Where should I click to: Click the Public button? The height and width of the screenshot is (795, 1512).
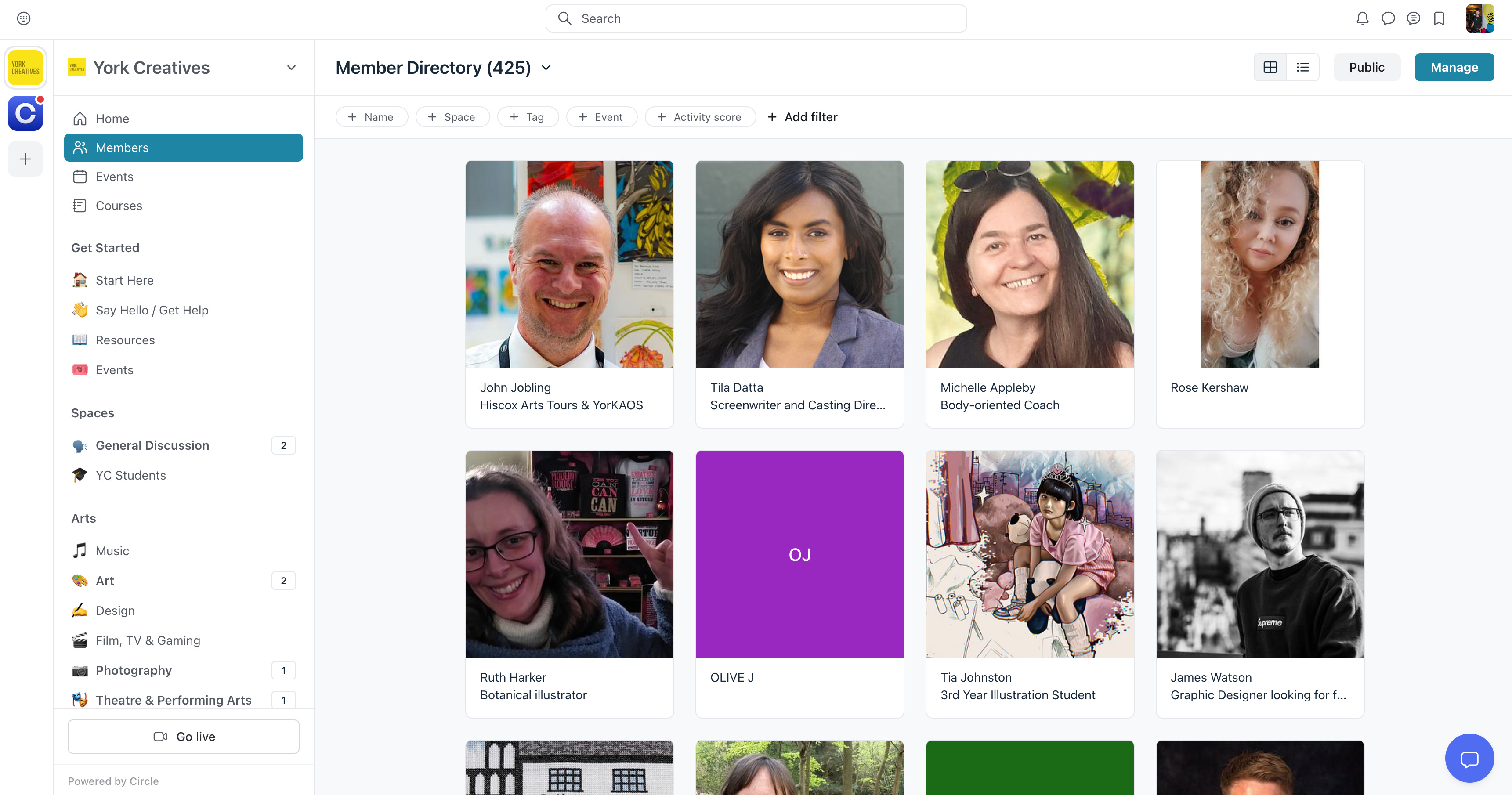pyautogui.click(x=1367, y=68)
